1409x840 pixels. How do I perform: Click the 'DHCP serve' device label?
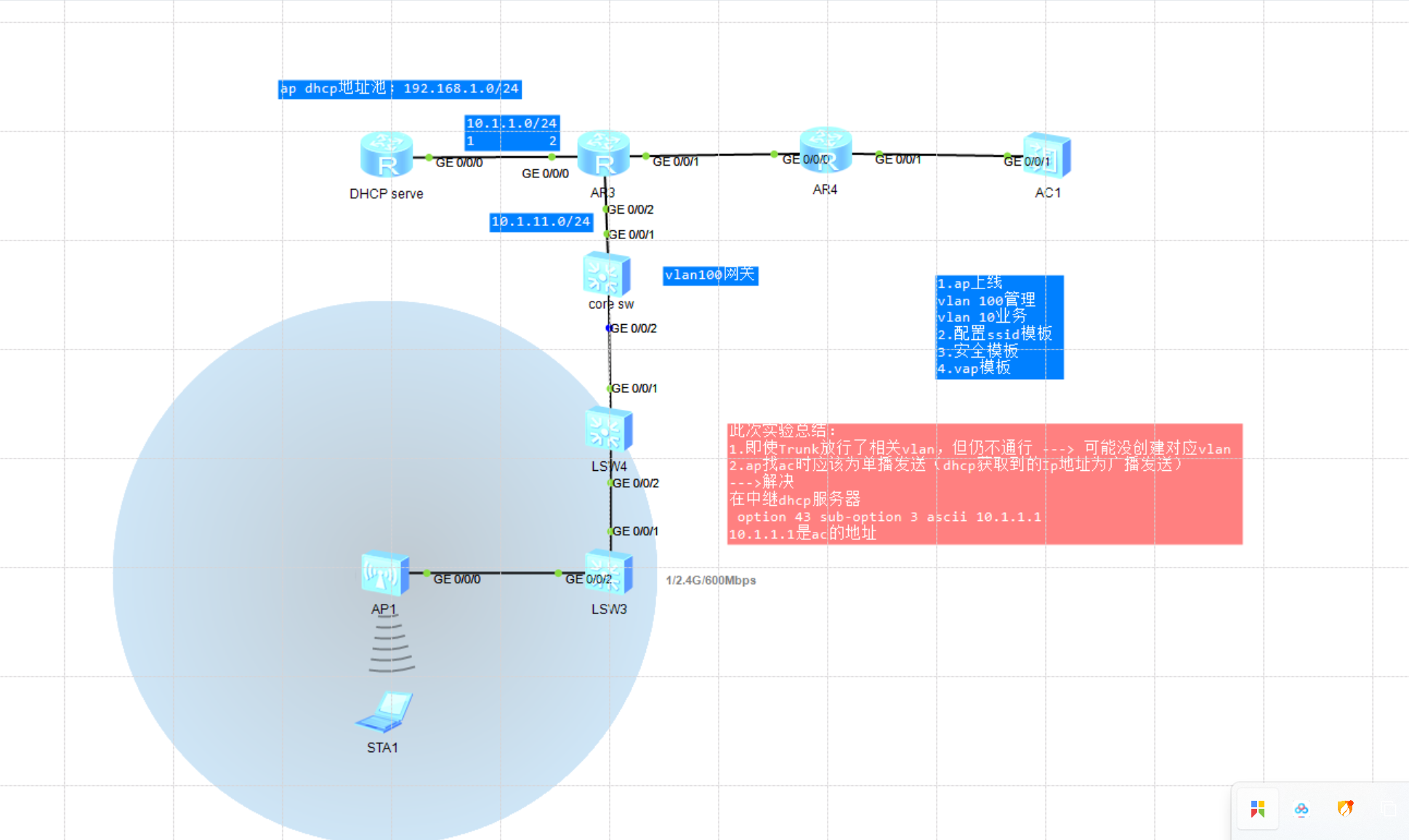(x=386, y=194)
